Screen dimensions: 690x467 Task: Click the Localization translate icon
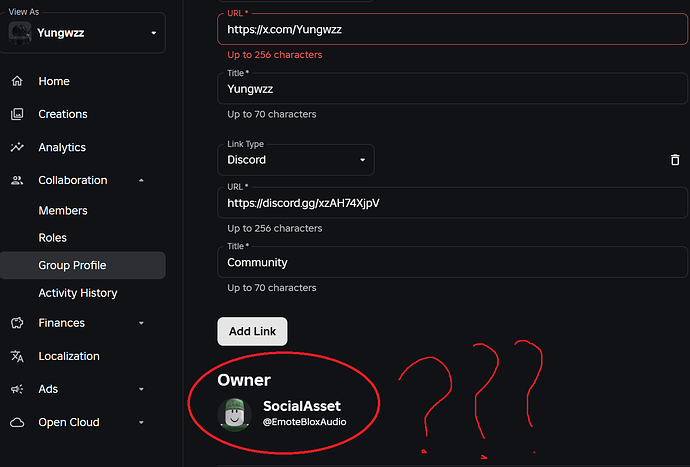click(17, 356)
